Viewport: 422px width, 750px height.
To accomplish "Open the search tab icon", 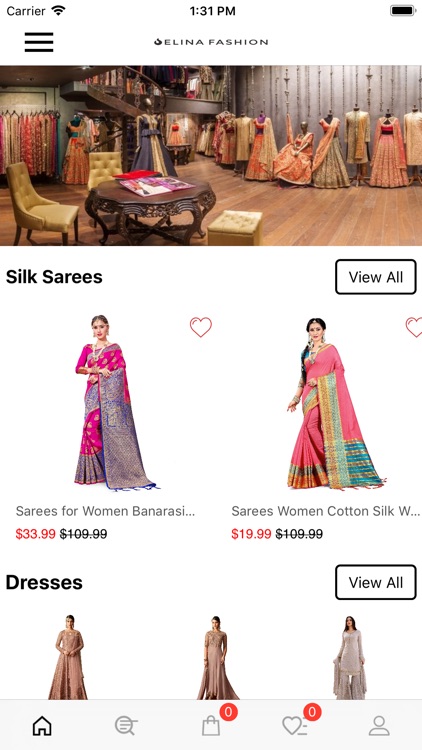I will [x=126, y=726].
